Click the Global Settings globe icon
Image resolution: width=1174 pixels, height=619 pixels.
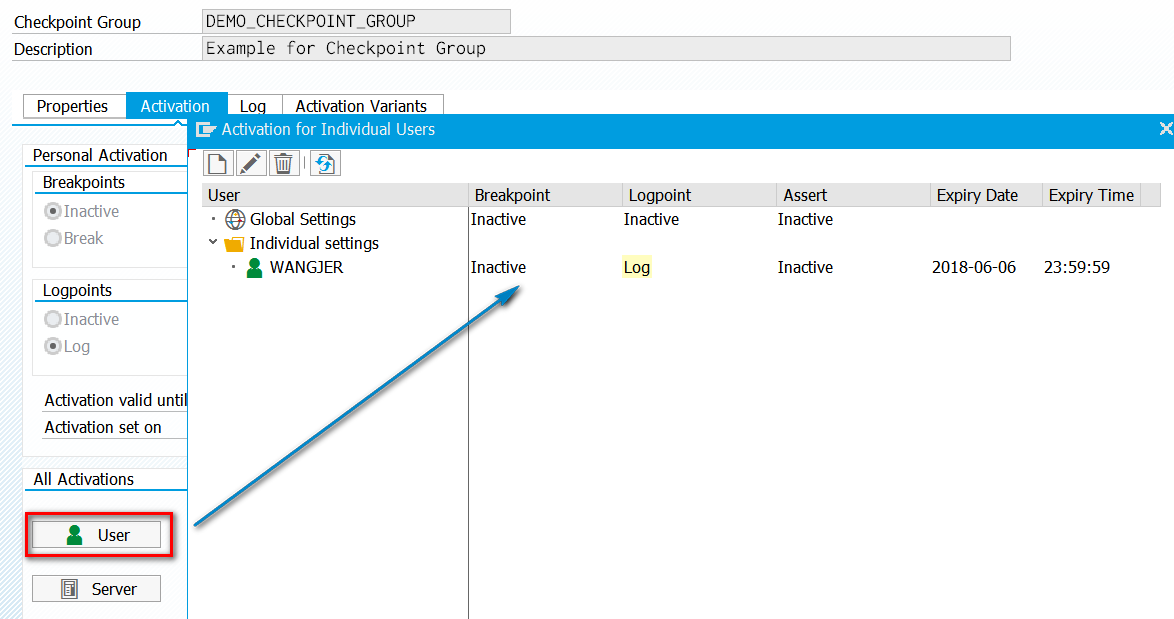point(235,219)
